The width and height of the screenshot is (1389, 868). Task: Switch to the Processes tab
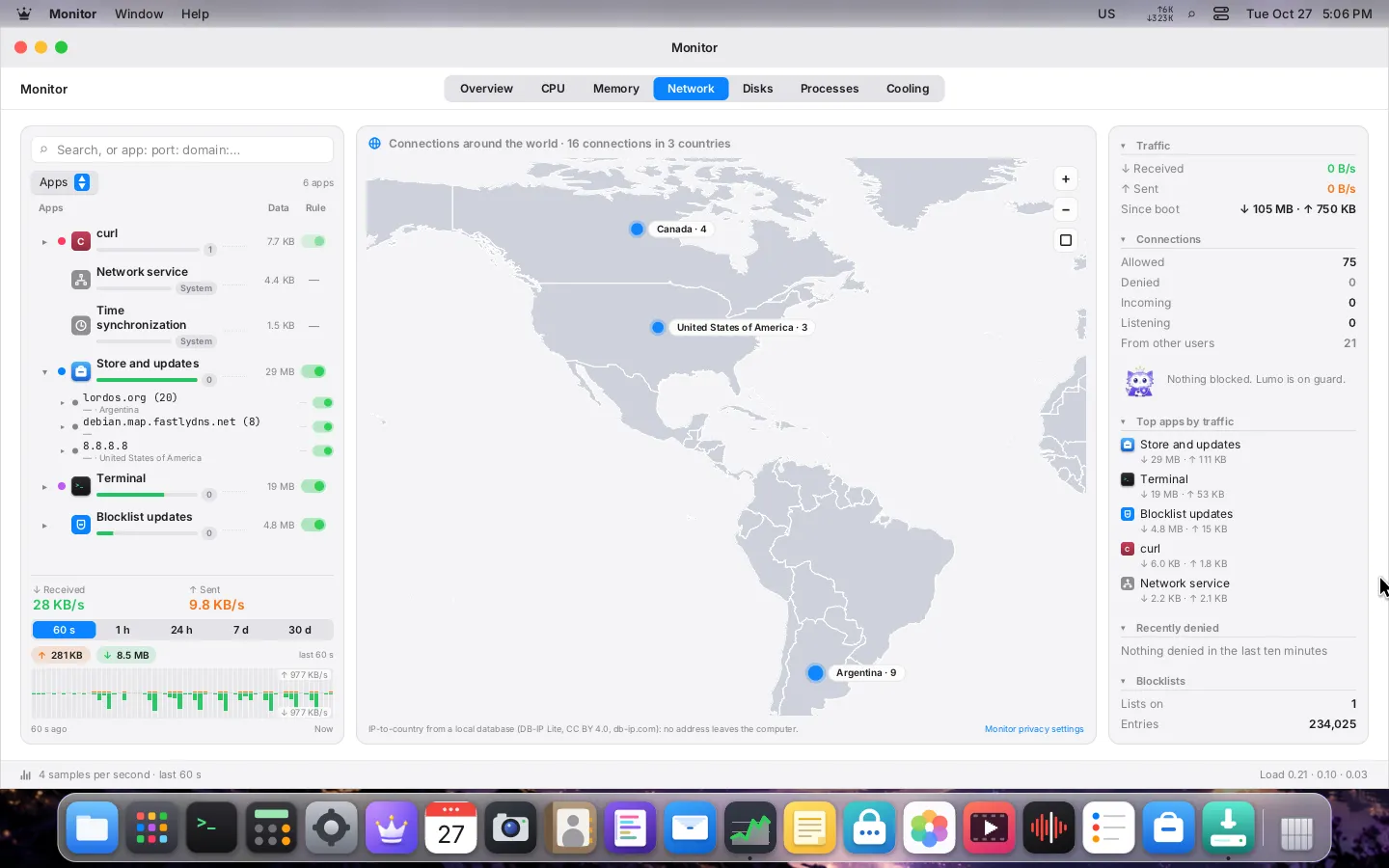[x=830, y=89]
